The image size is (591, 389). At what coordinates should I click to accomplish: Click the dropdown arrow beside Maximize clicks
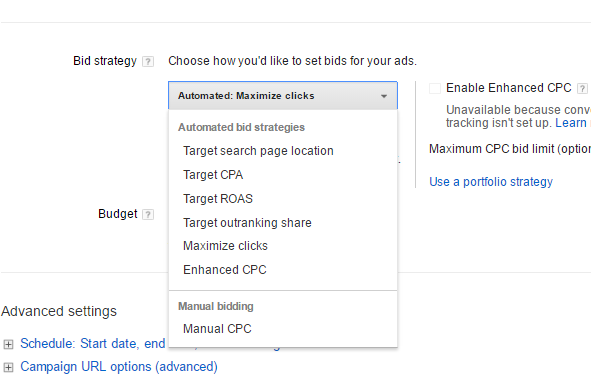[x=384, y=96]
